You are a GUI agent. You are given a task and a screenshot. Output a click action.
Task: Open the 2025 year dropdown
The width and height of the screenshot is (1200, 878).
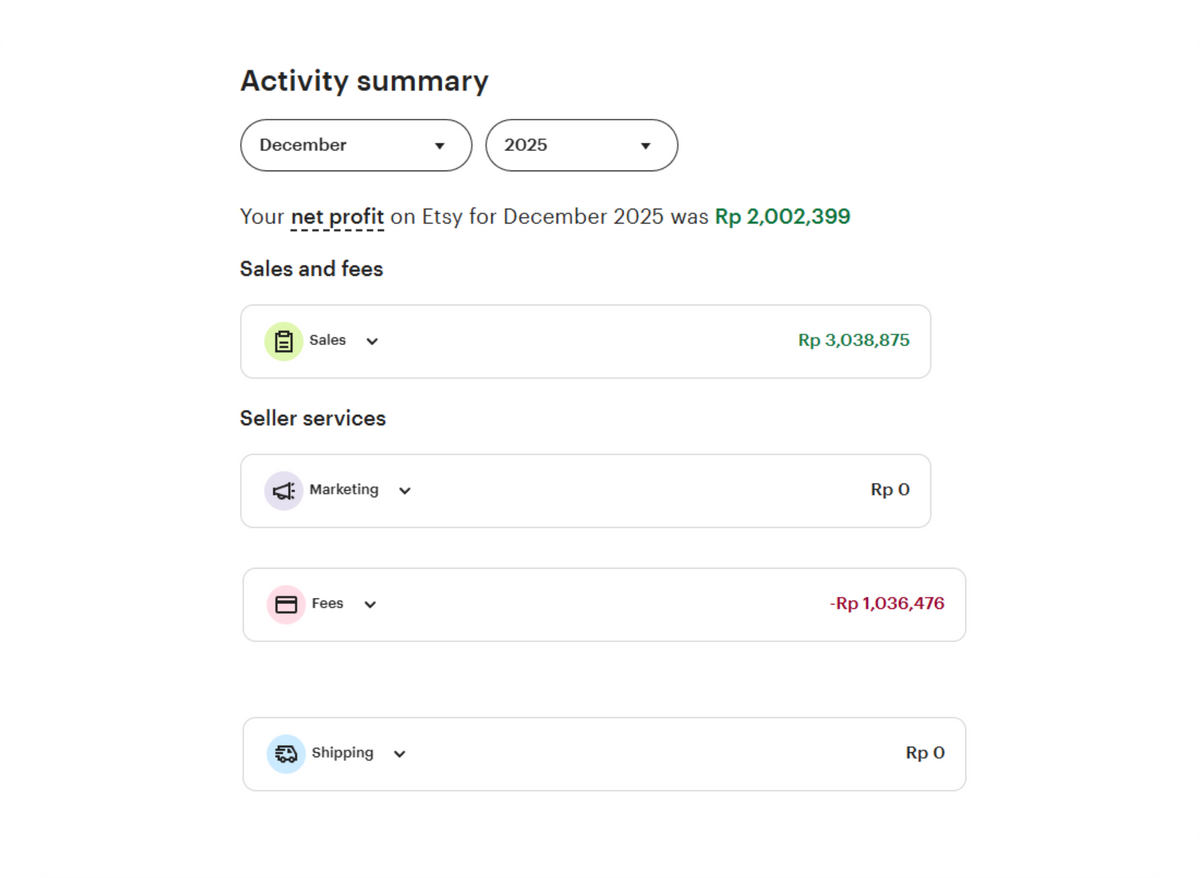tap(581, 145)
